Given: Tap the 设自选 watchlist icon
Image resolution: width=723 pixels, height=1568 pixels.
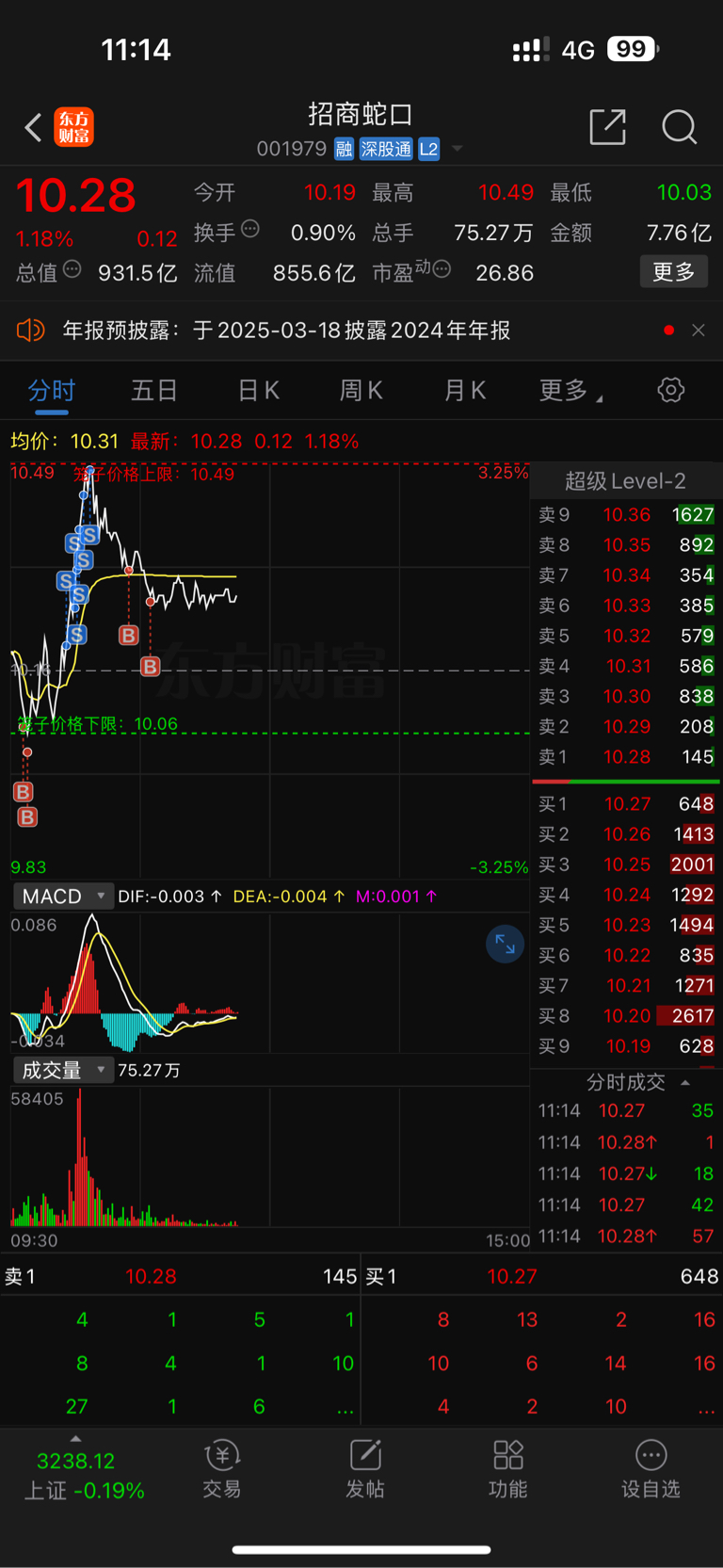Looking at the screenshot, I should 651,1469.
